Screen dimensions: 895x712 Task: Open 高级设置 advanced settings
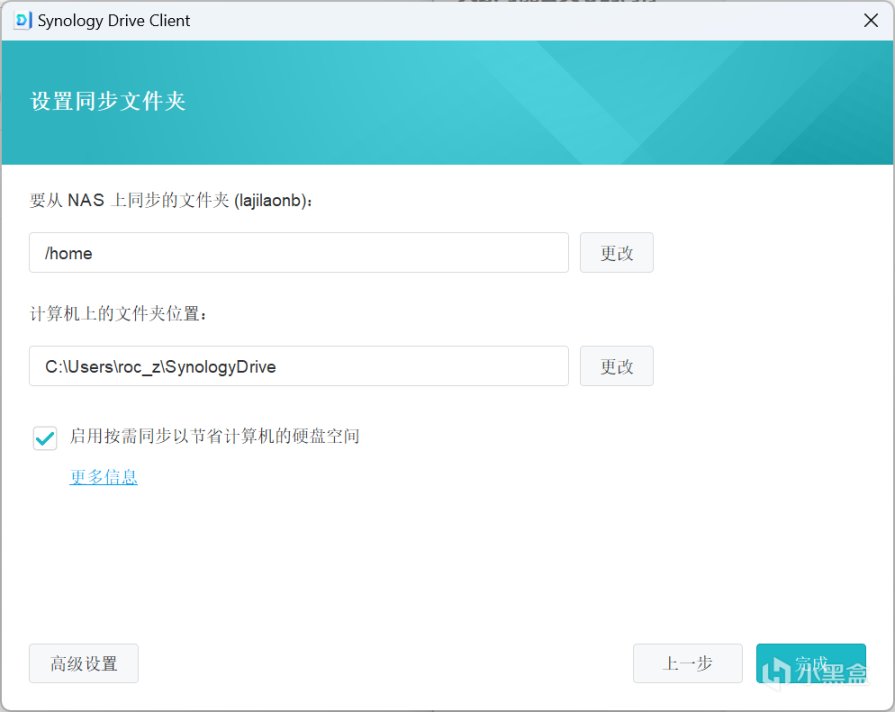coord(83,663)
